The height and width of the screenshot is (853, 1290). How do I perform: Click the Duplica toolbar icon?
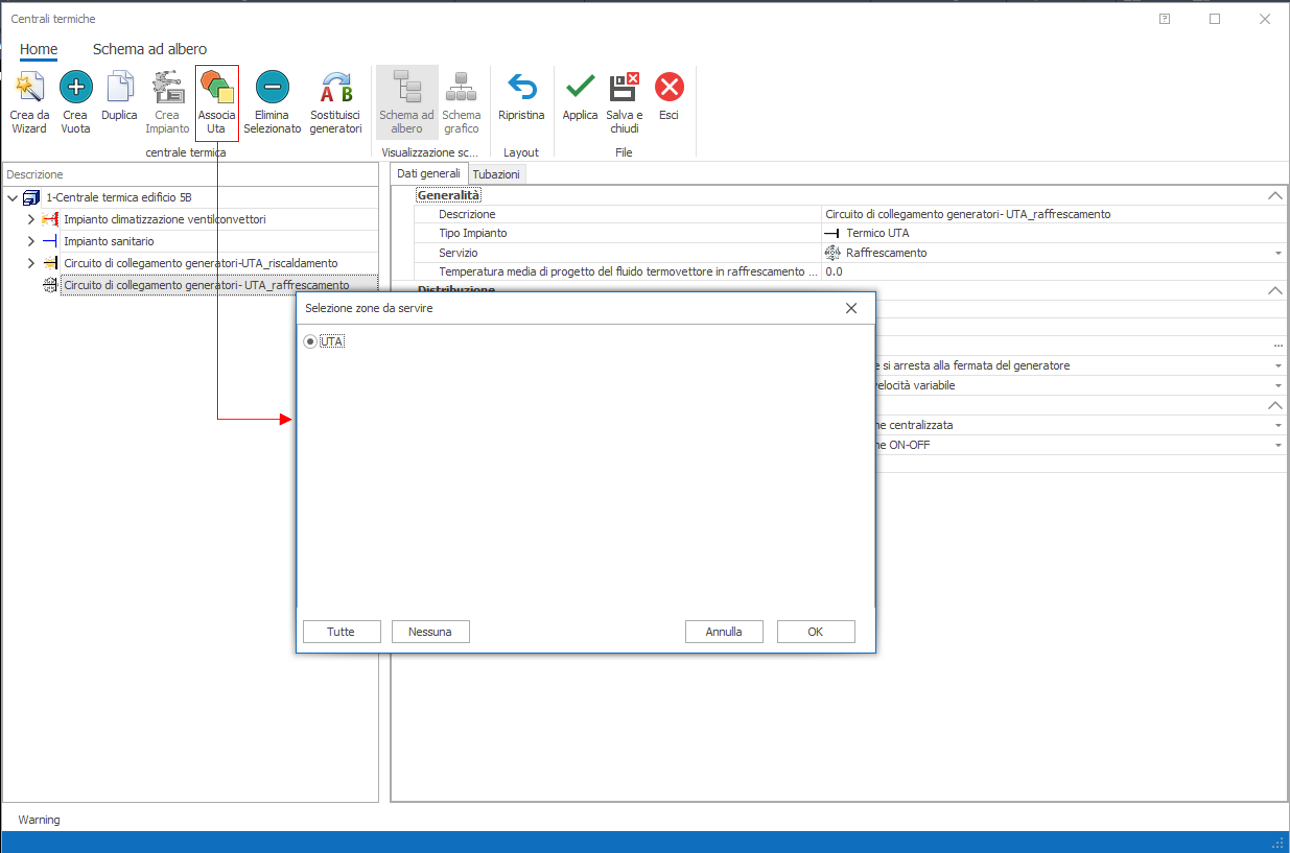click(x=120, y=88)
